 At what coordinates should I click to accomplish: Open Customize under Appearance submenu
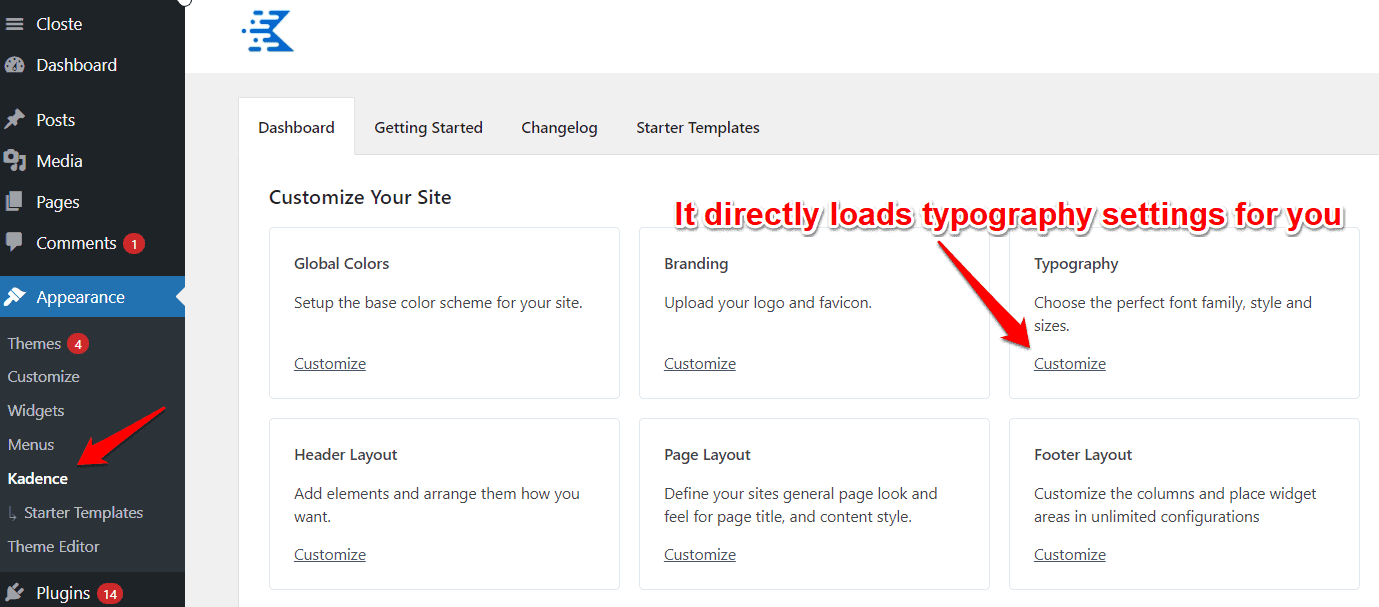(x=44, y=377)
